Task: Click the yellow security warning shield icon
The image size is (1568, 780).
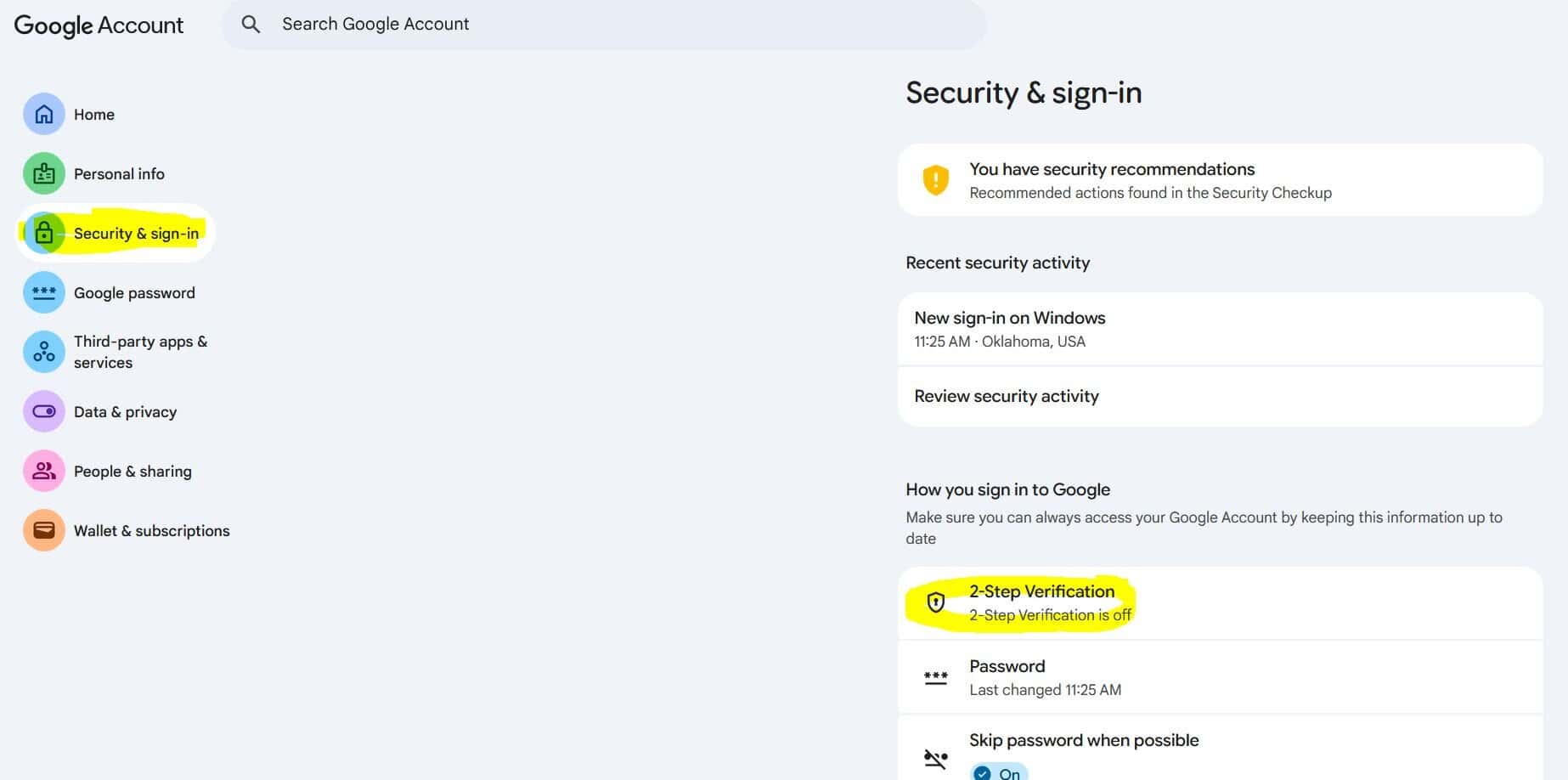Action: tap(935, 180)
